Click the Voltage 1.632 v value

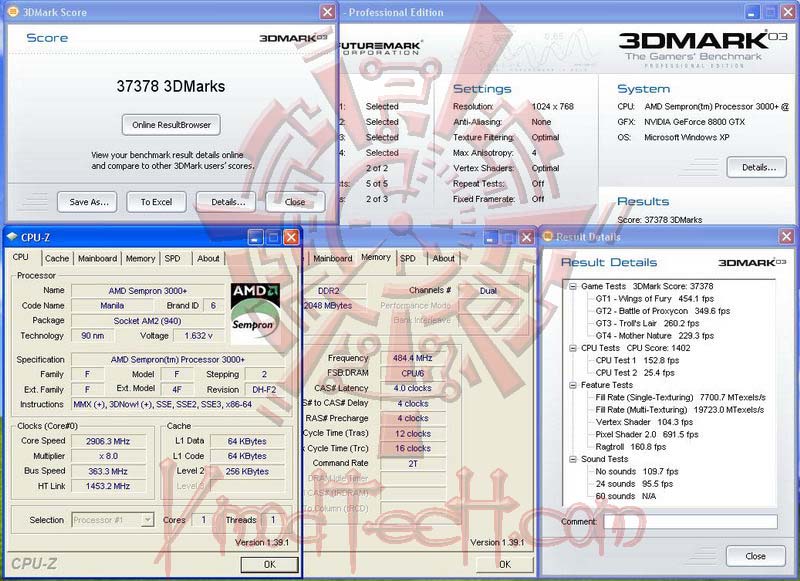pos(198,336)
